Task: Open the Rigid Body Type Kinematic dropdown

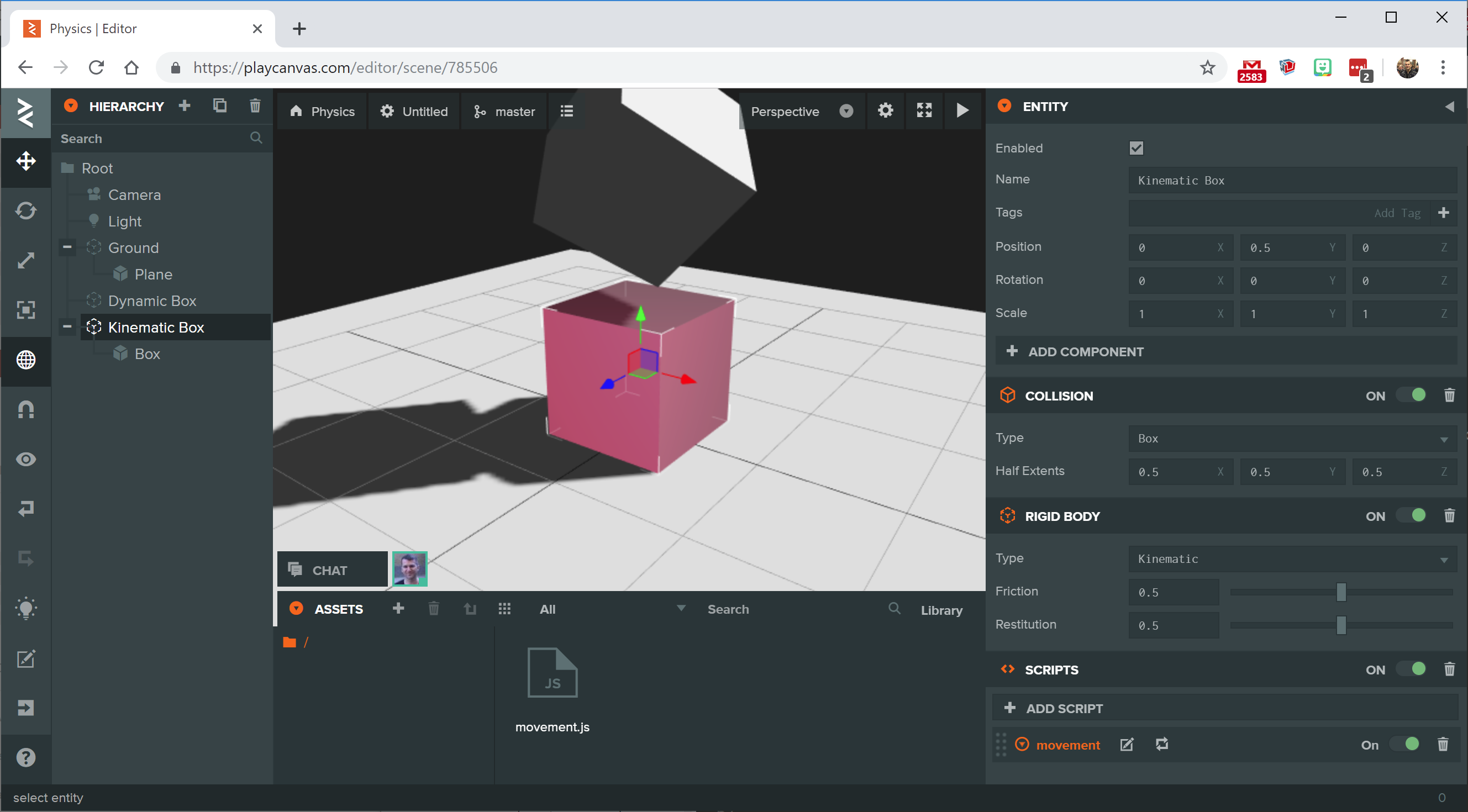Action: tap(1292, 559)
